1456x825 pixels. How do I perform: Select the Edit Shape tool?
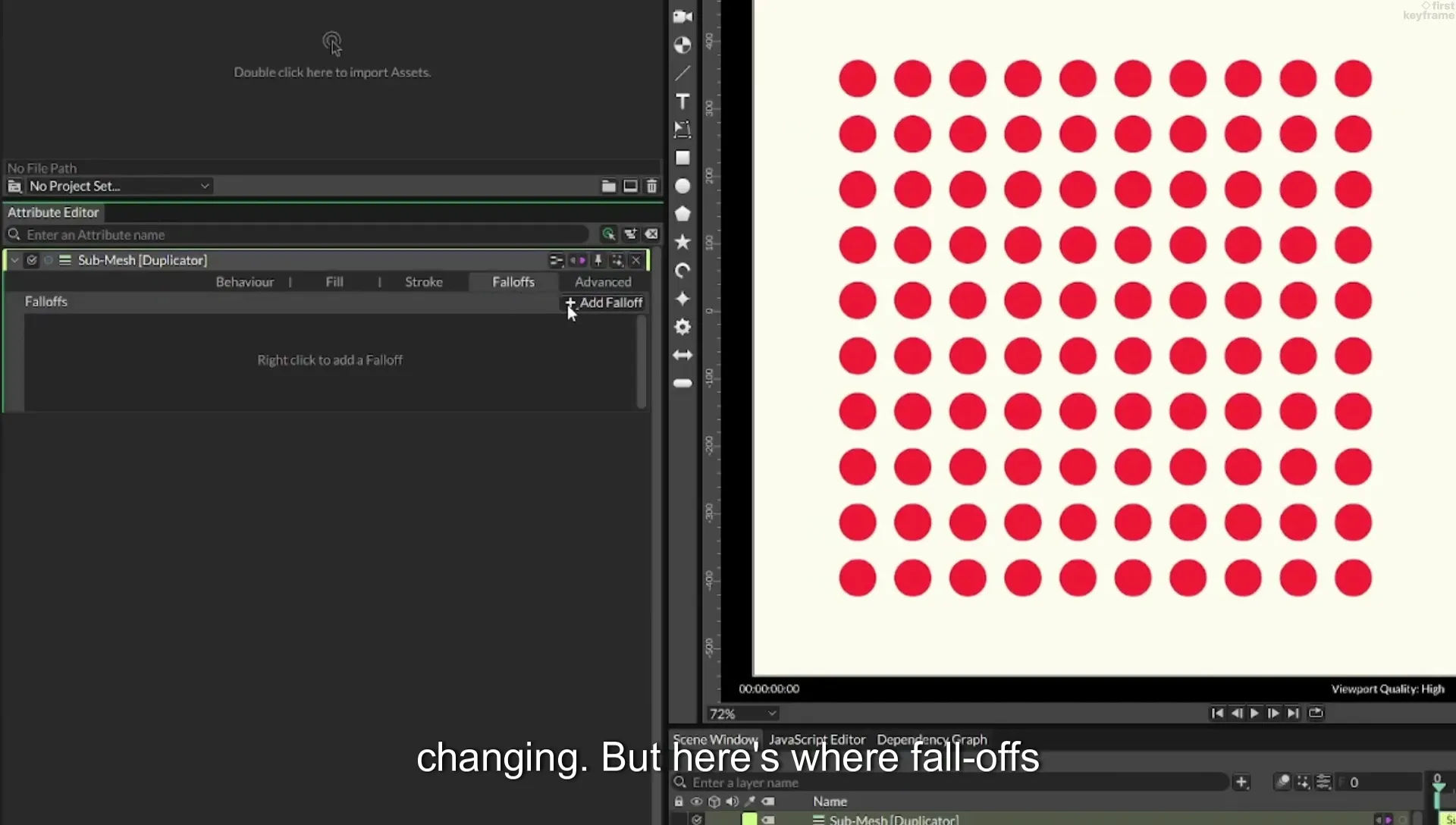tap(682, 130)
